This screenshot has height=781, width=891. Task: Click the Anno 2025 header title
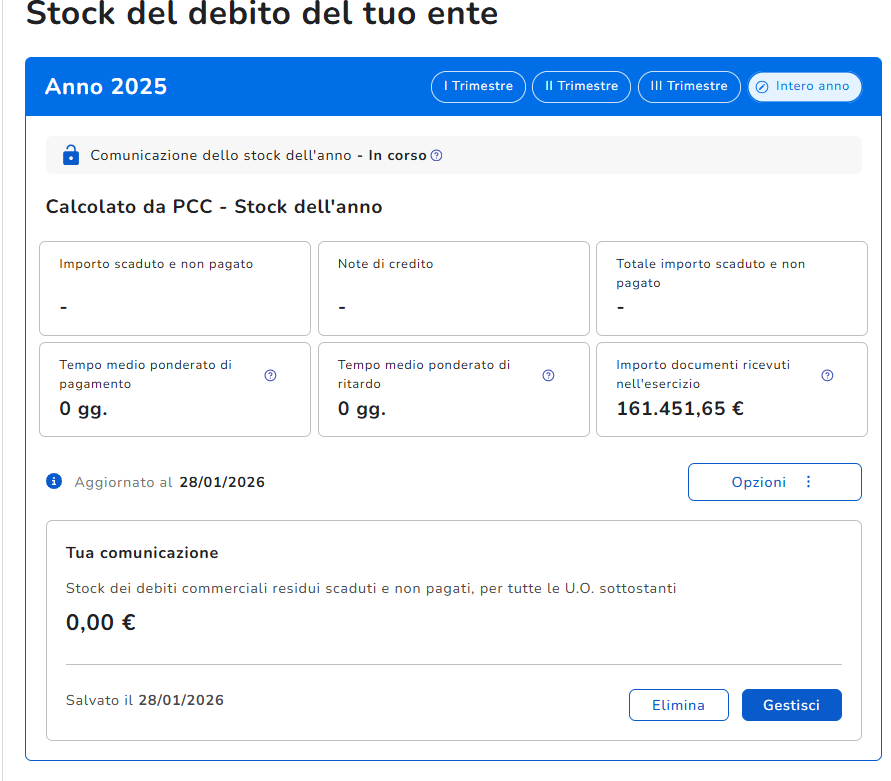106,87
